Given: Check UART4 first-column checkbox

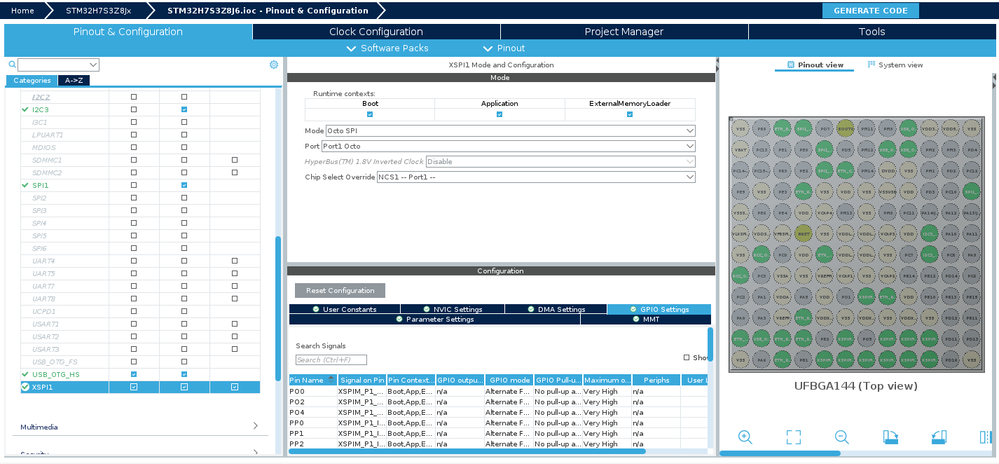Looking at the screenshot, I should coord(134,261).
